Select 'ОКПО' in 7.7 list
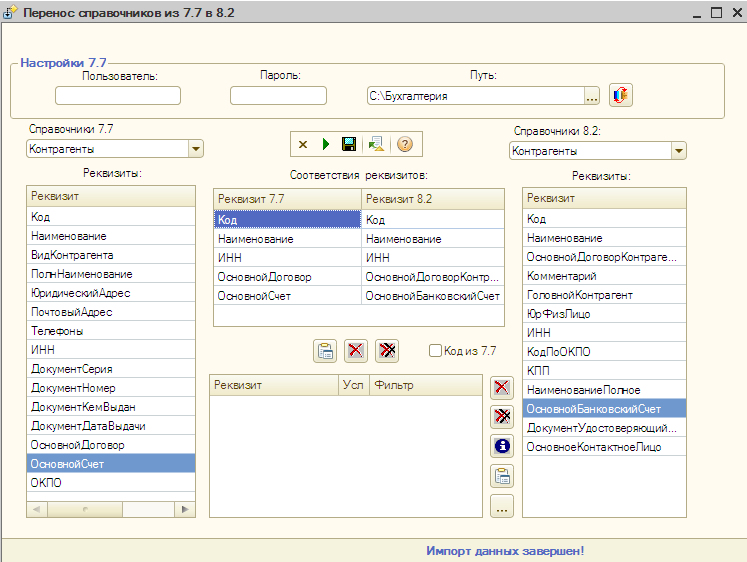 coord(111,483)
